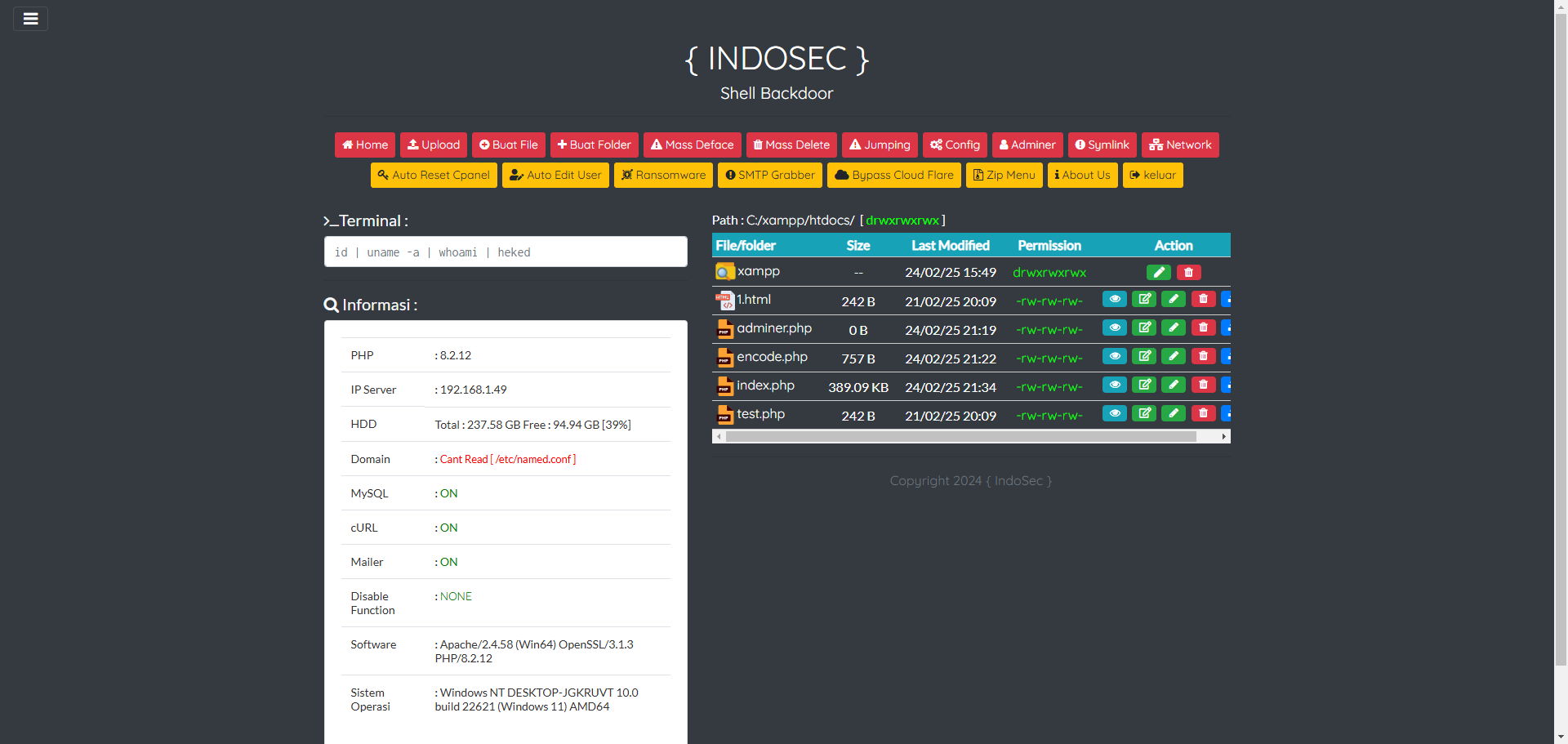The height and width of the screenshot is (744, 1568).
Task: Click the green edit icon for index.php
Action: tap(1143, 385)
